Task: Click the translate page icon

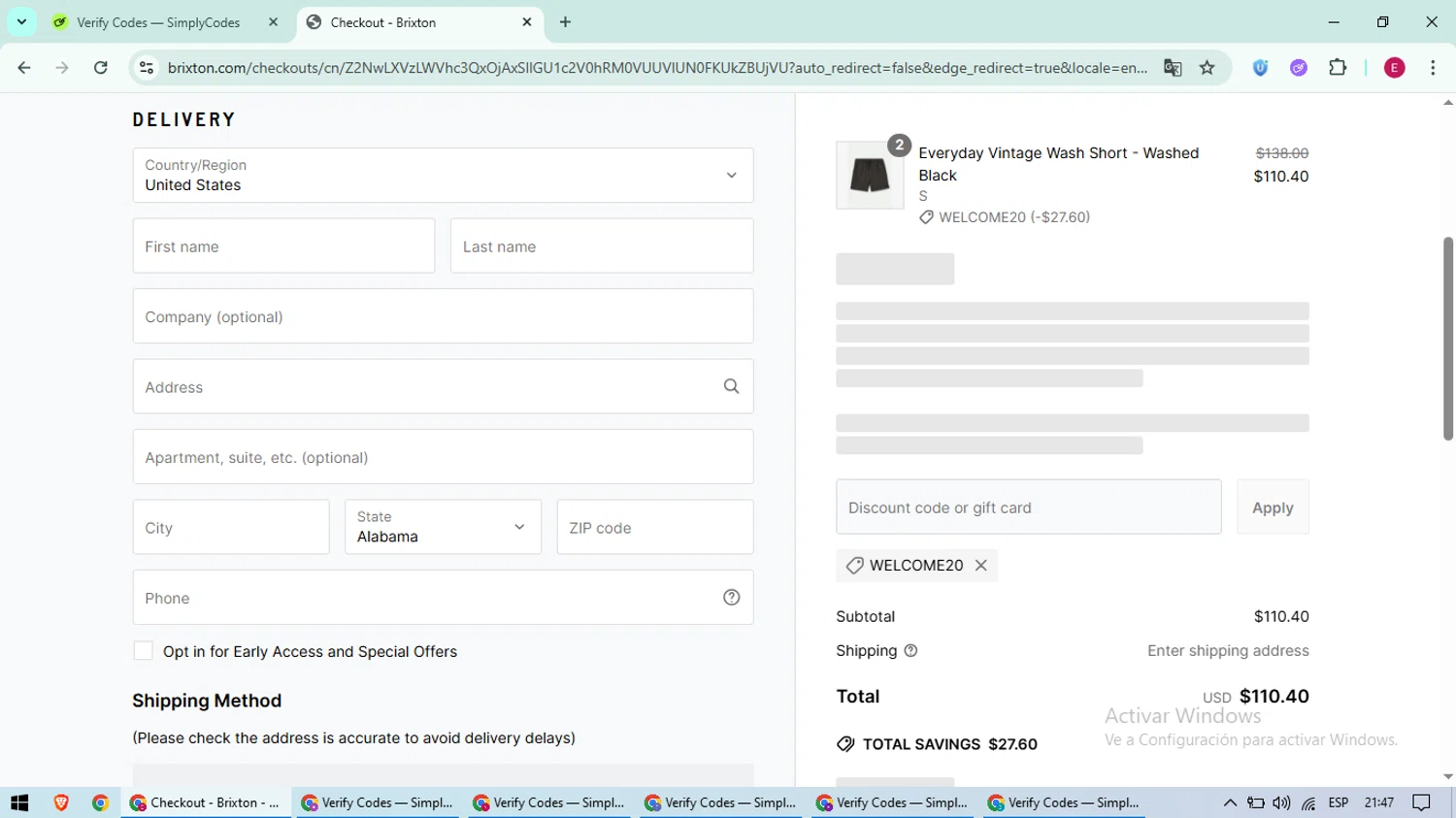Action: tap(1173, 68)
